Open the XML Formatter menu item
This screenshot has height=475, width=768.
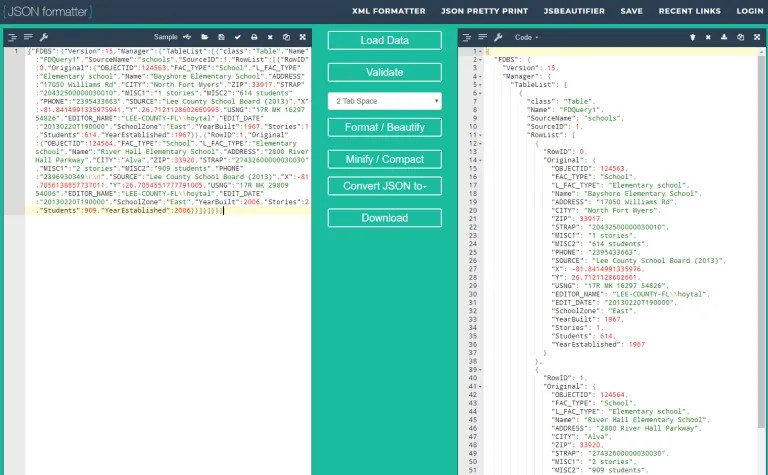[388, 11]
